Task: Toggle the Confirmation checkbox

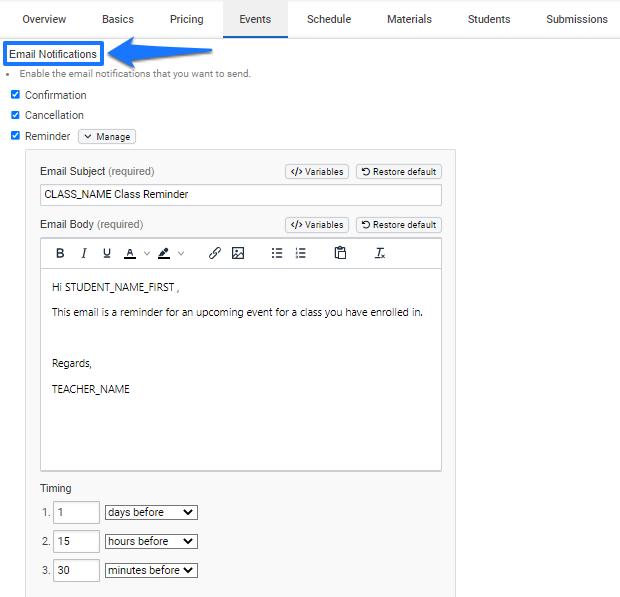Action: point(15,94)
